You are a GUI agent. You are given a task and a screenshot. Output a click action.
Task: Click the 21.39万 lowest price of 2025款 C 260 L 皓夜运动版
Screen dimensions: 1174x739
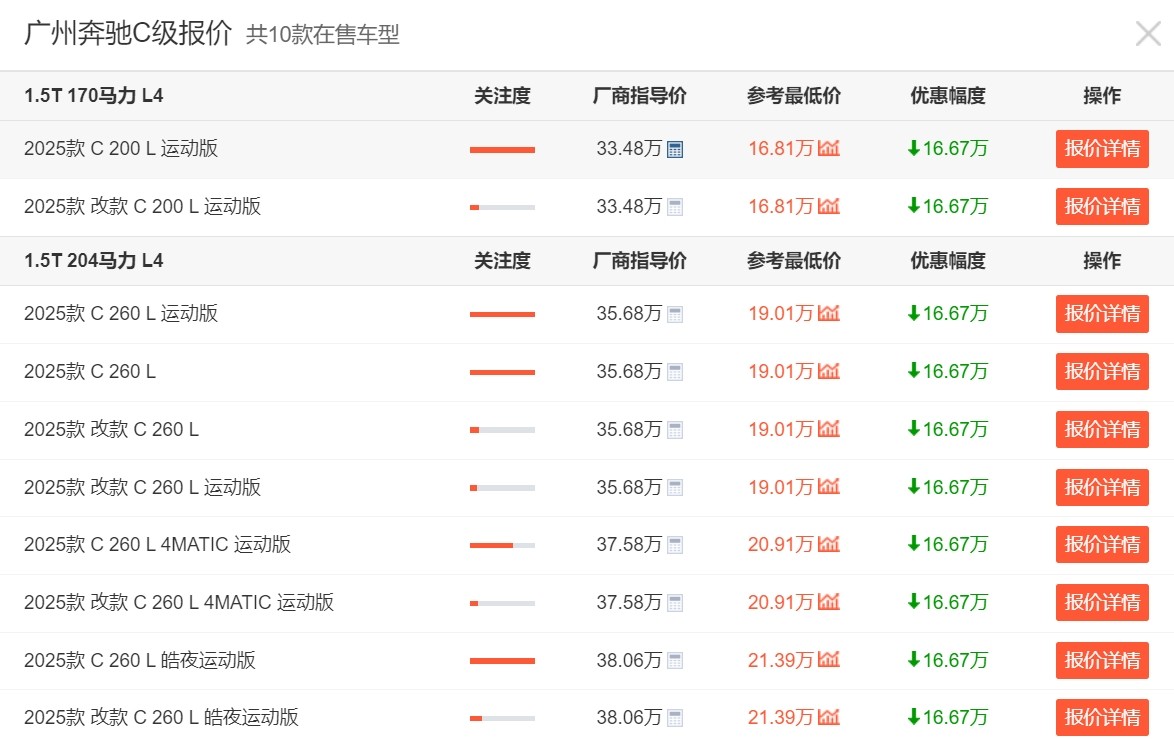click(780, 660)
